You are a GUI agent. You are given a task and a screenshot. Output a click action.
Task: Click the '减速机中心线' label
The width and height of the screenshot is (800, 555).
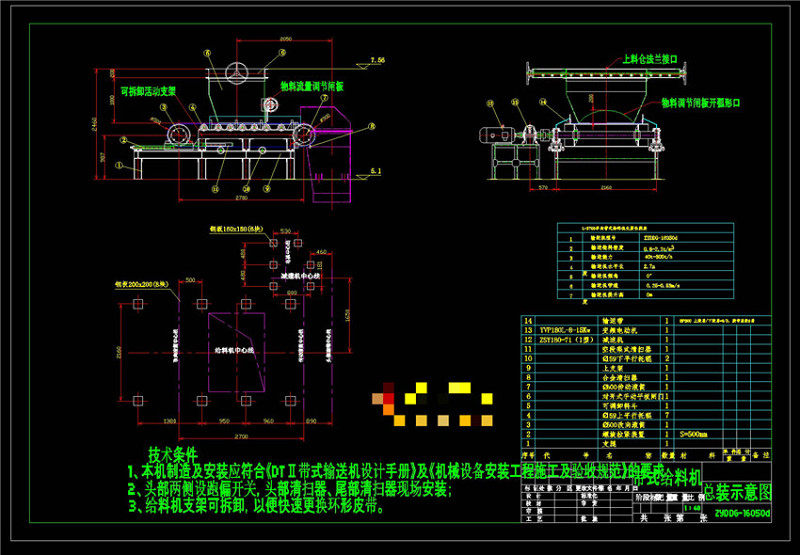click(x=301, y=275)
